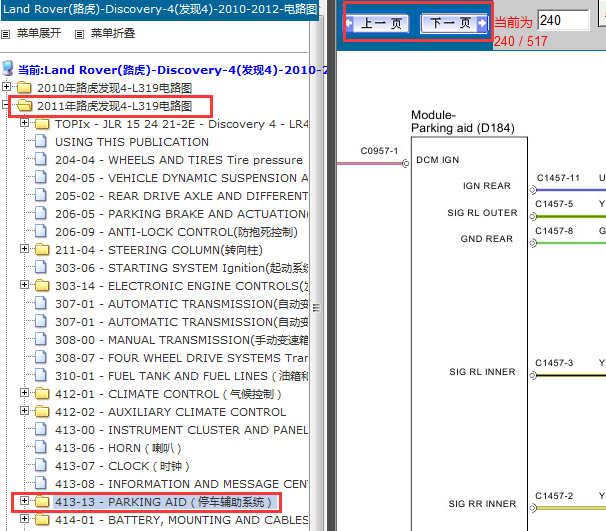Expand the 2010年路虎发现4-L319电路图 folder
Viewport: 606px width, 531px height.
6,87
